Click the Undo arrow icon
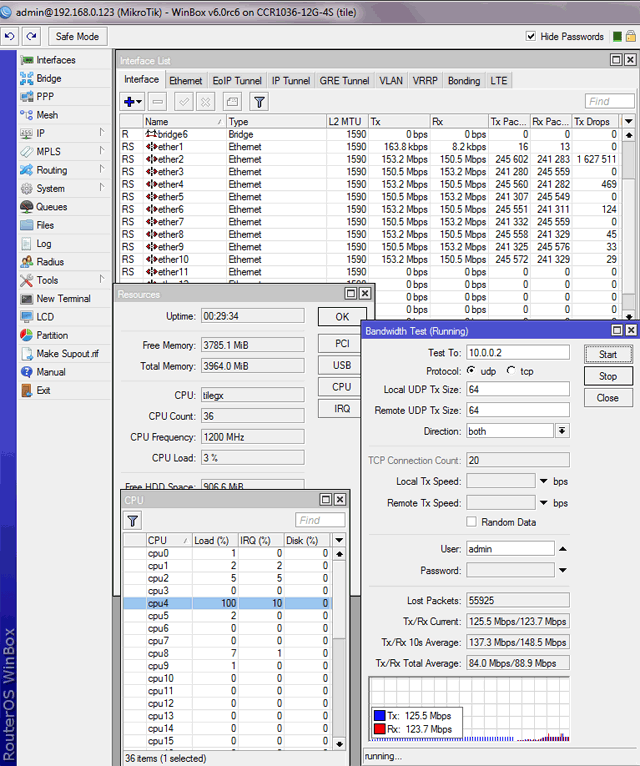Screen dimensions: 640x766 9,36
